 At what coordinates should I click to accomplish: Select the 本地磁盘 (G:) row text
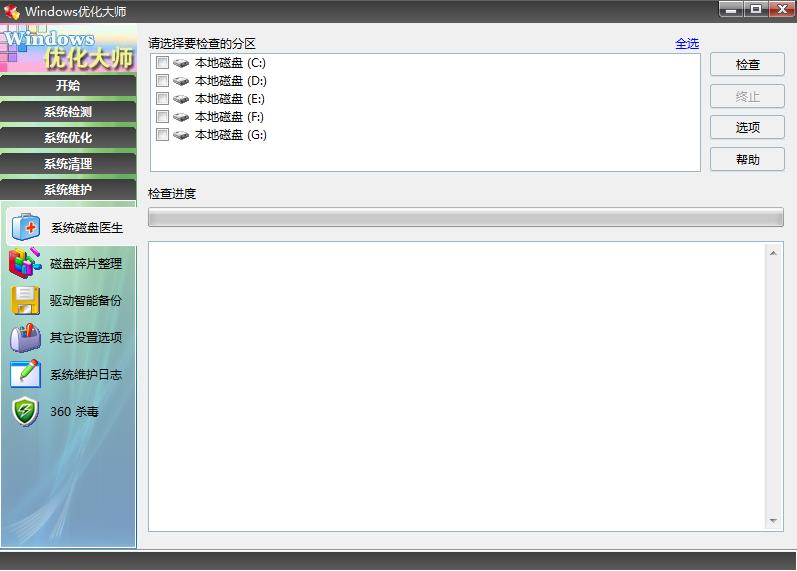[231, 135]
